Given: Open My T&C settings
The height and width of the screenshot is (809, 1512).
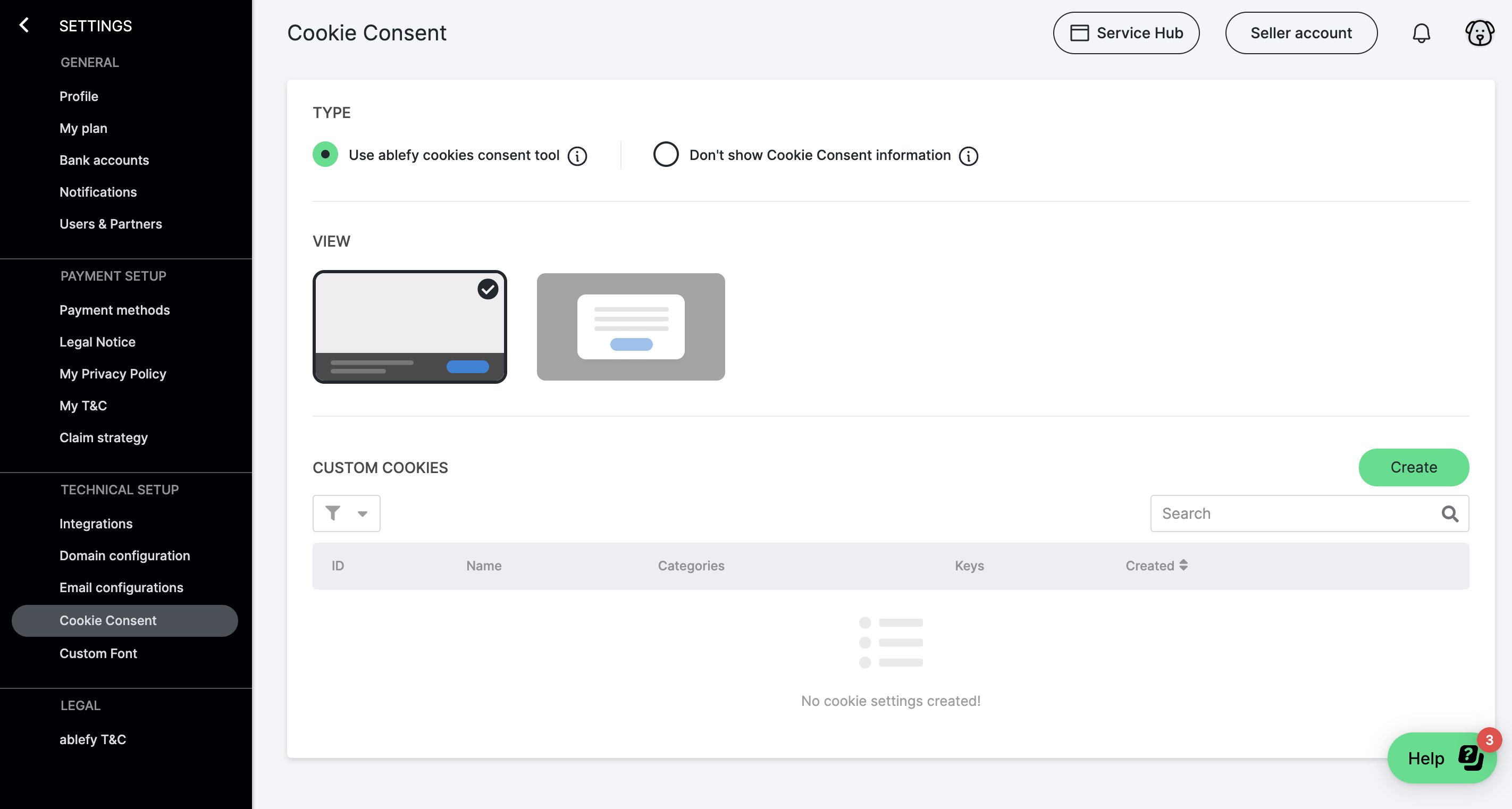Looking at the screenshot, I should coord(83,406).
